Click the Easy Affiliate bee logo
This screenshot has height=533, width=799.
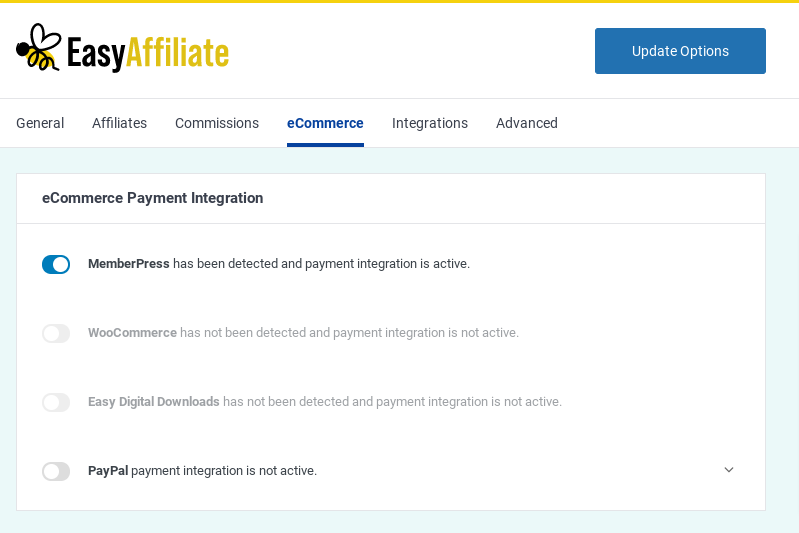[x=122, y=48]
